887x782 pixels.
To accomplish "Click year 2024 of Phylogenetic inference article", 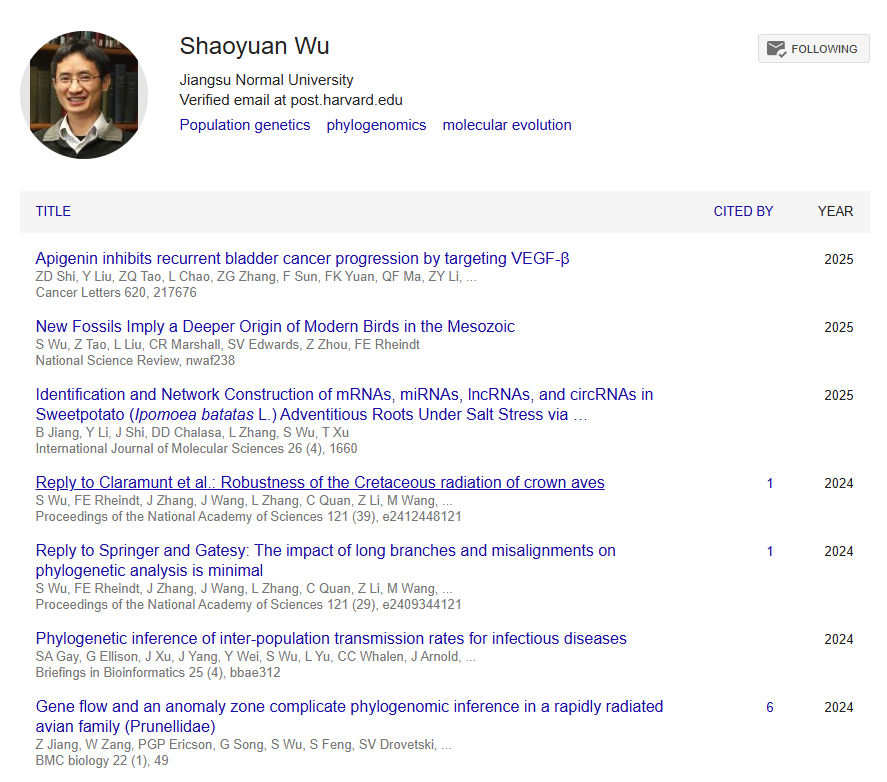I will click(x=838, y=639).
